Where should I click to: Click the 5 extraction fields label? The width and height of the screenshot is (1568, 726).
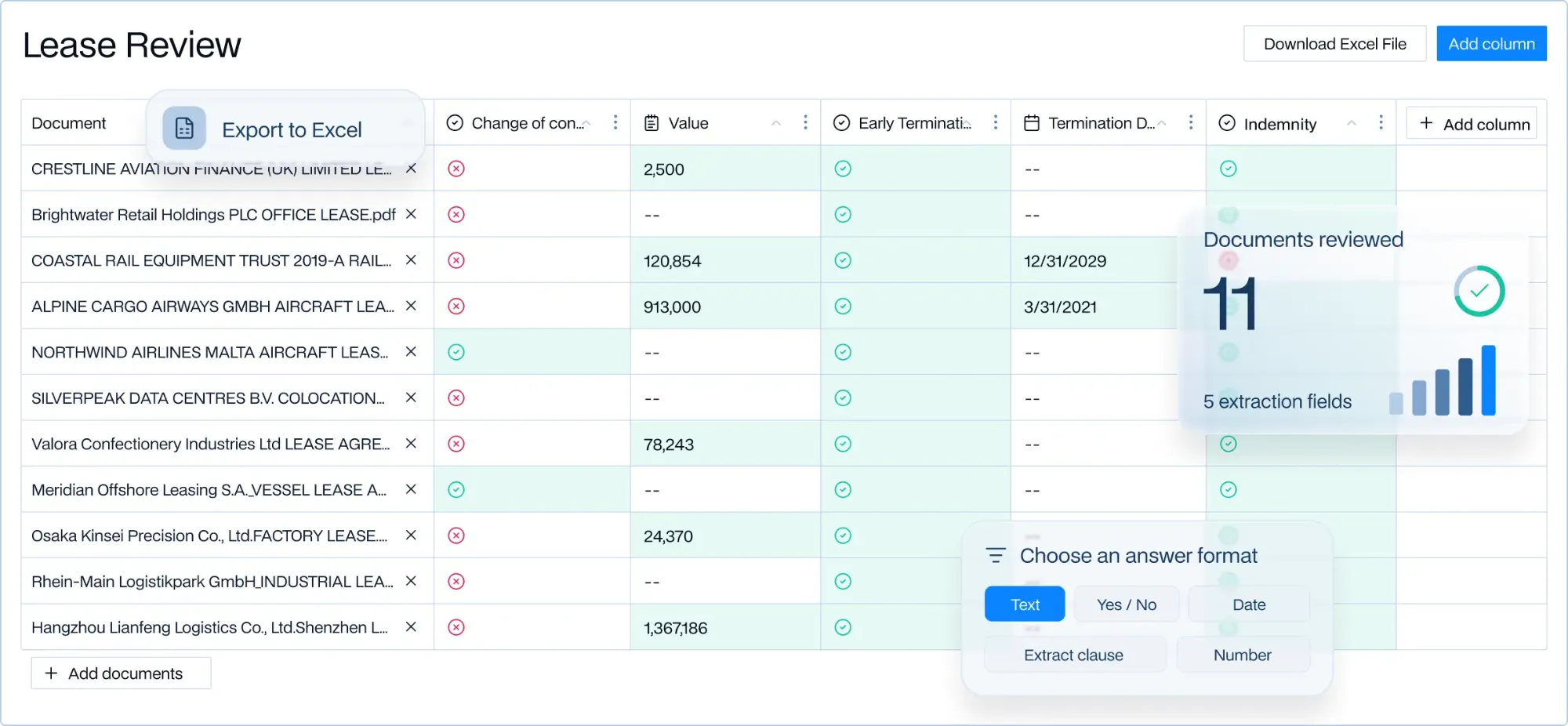tap(1277, 401)
